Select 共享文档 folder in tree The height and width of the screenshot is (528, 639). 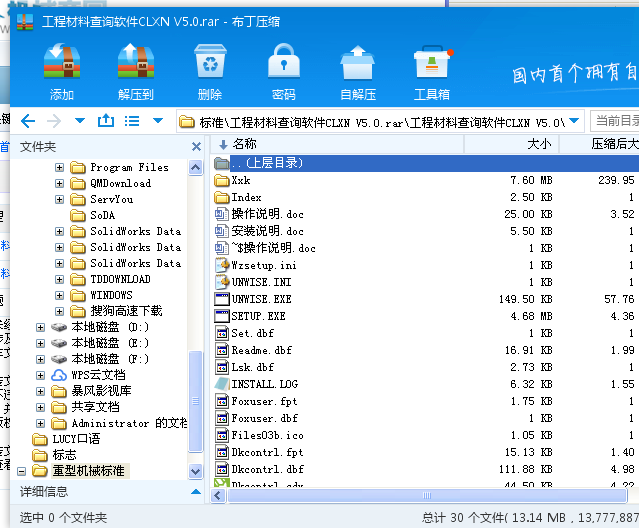tap(86, 407)
